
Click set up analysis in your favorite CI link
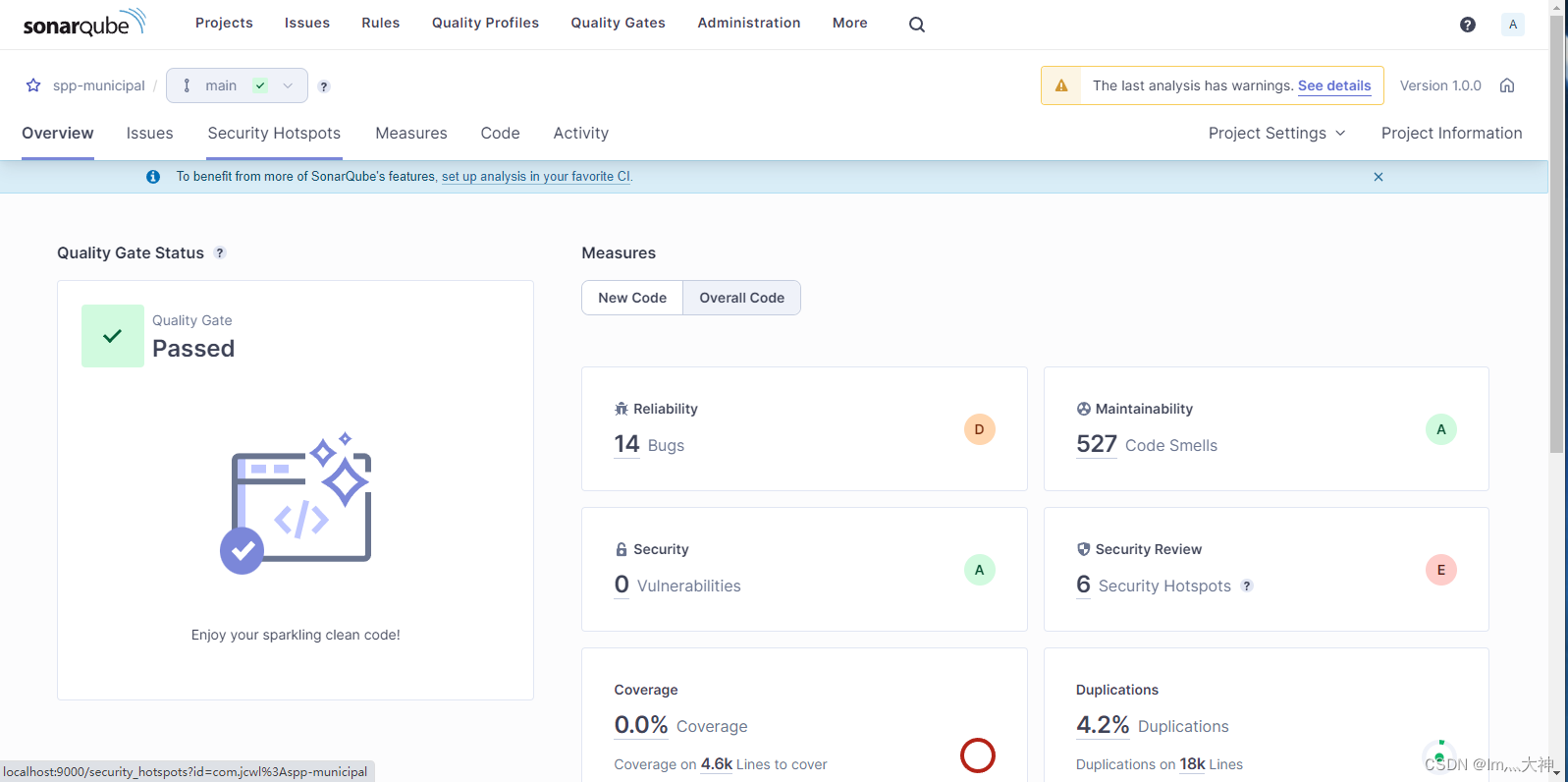coord(536,177)
